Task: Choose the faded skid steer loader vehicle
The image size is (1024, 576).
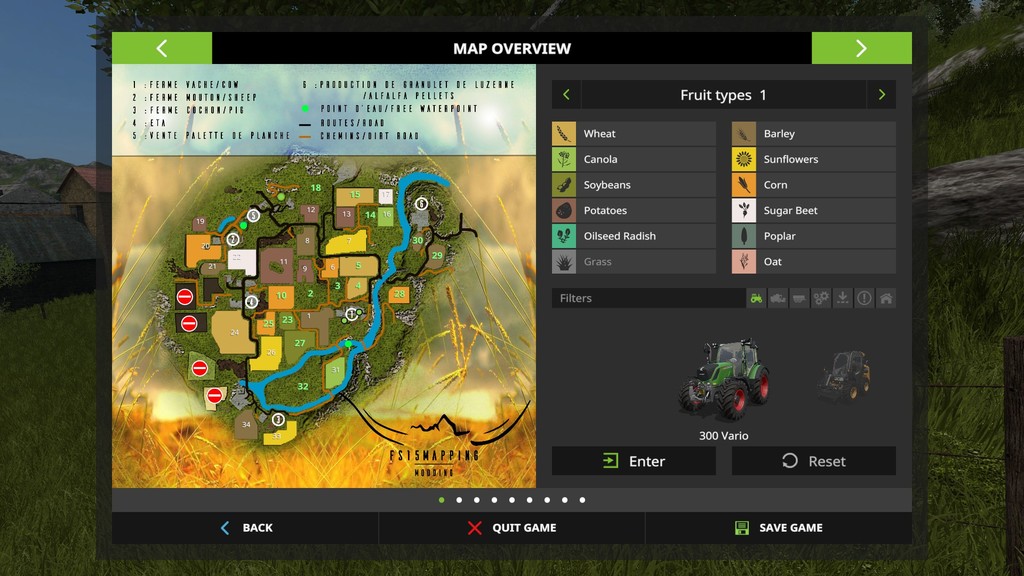Action: (845, 376)
